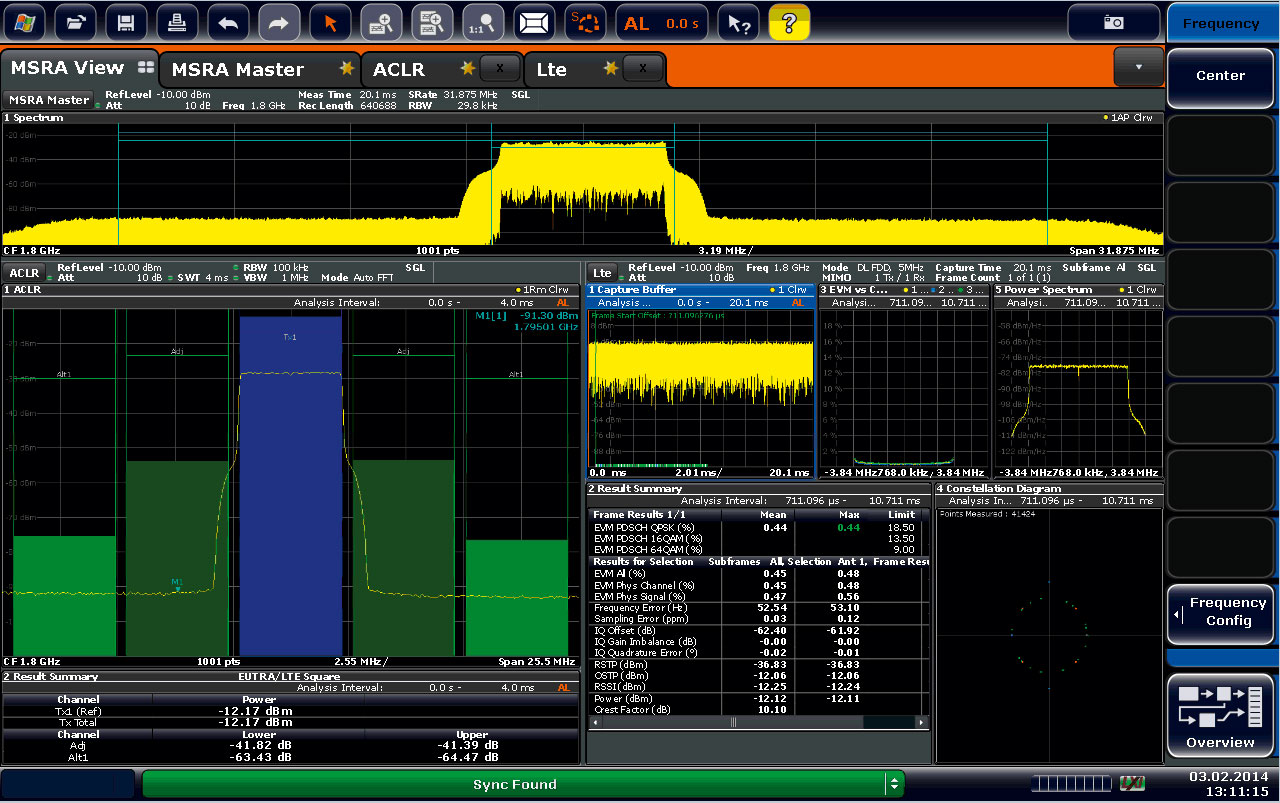Toggle the sequencer mode icon
This screenshot has height=803, width=1280.
[x=586, y=22]
